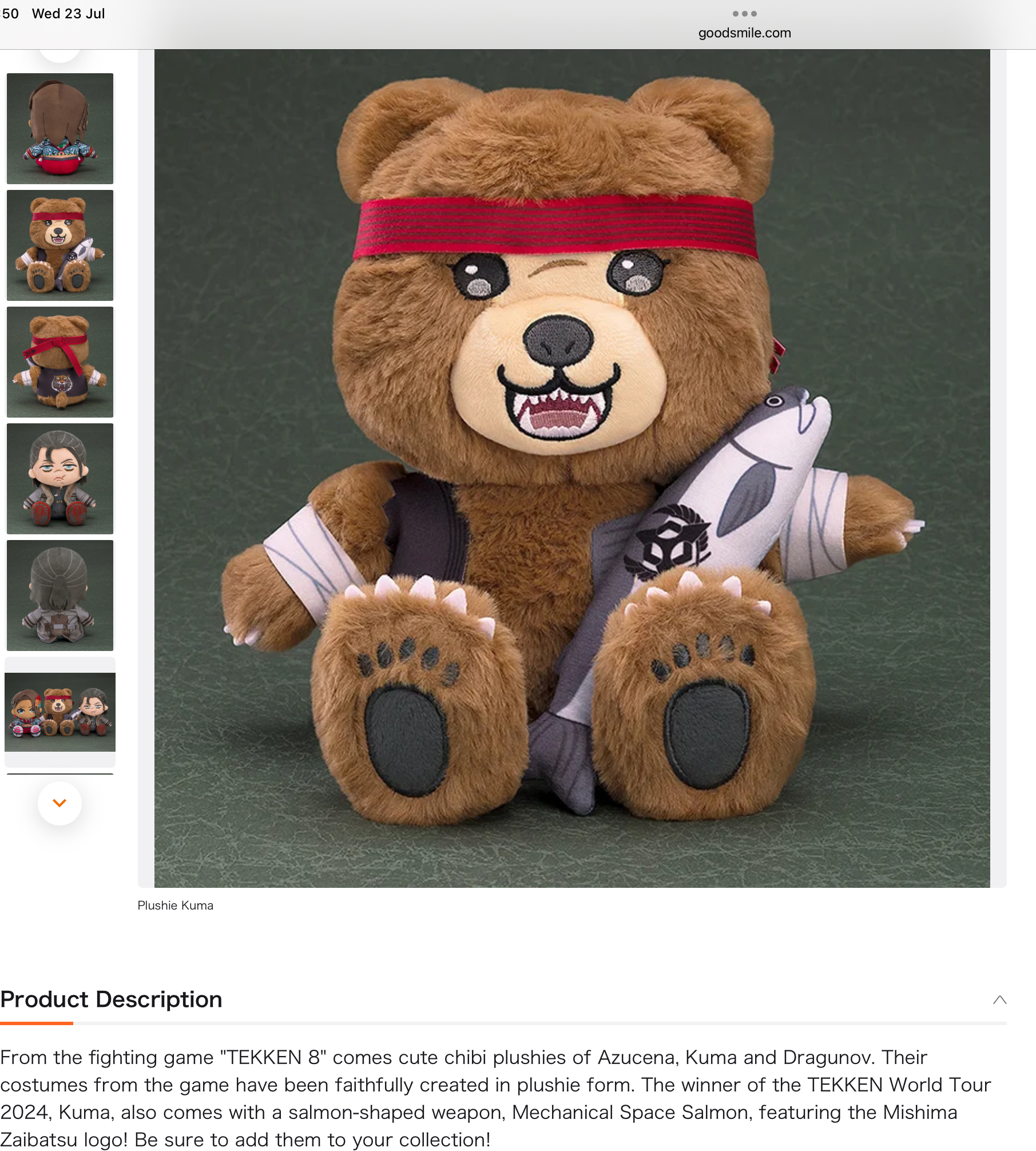This screenshot has height=1151, width=1036.
Task: Tap the date Wed 23 Jul in status bar
Action: point(69,14)
